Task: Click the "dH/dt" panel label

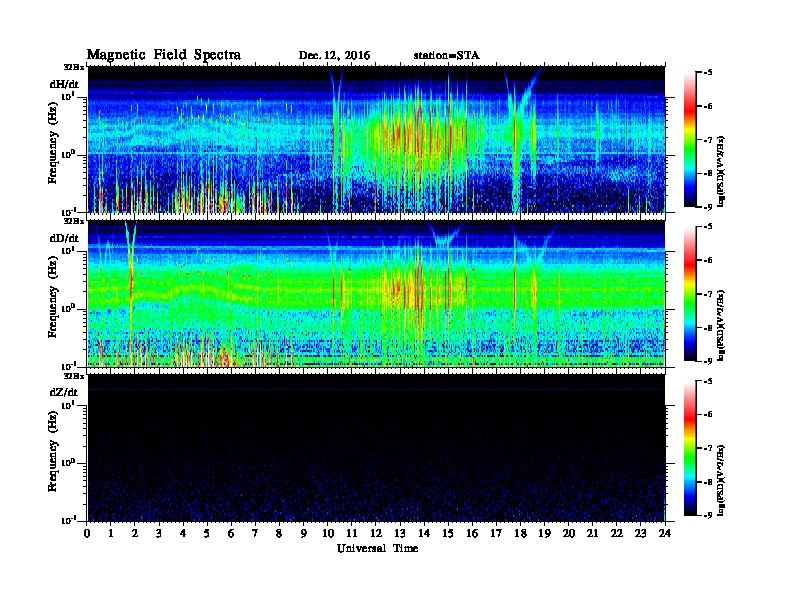Action: tap(64, 84)
